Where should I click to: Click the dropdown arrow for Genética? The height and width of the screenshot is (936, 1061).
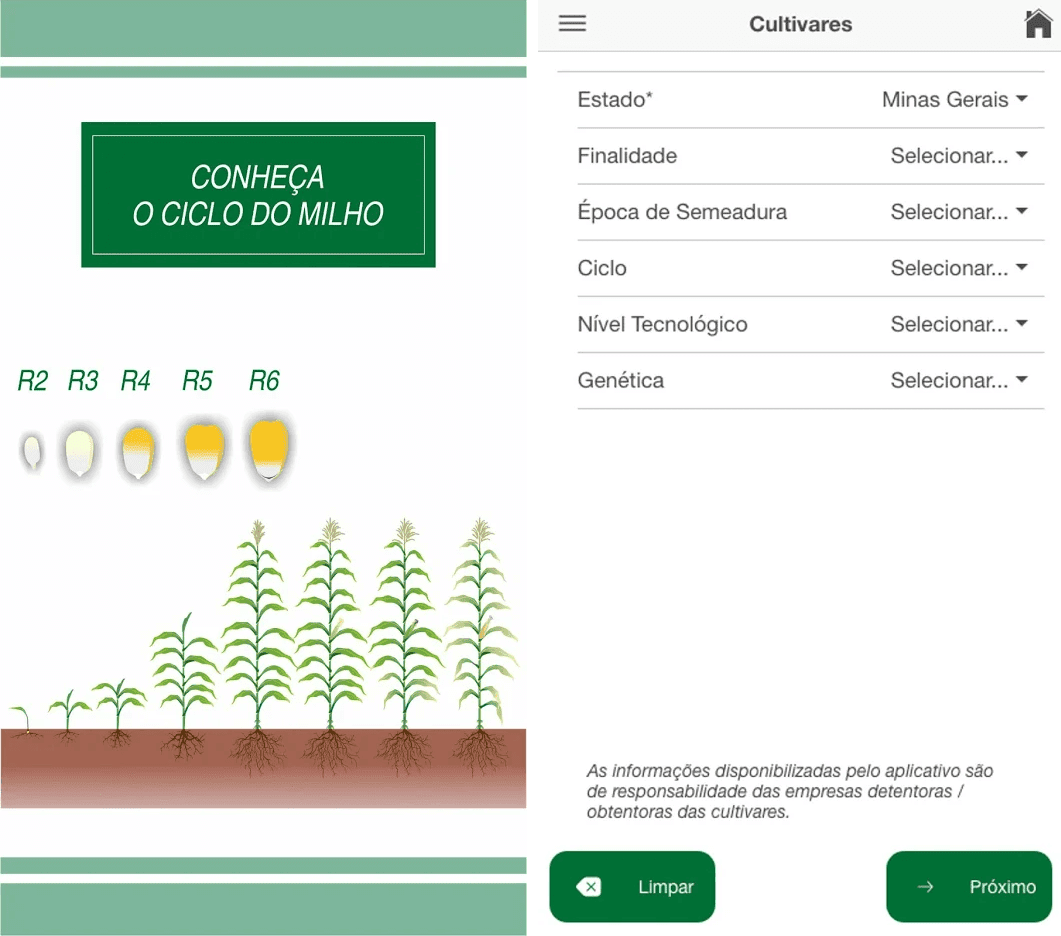(1021, 380)
